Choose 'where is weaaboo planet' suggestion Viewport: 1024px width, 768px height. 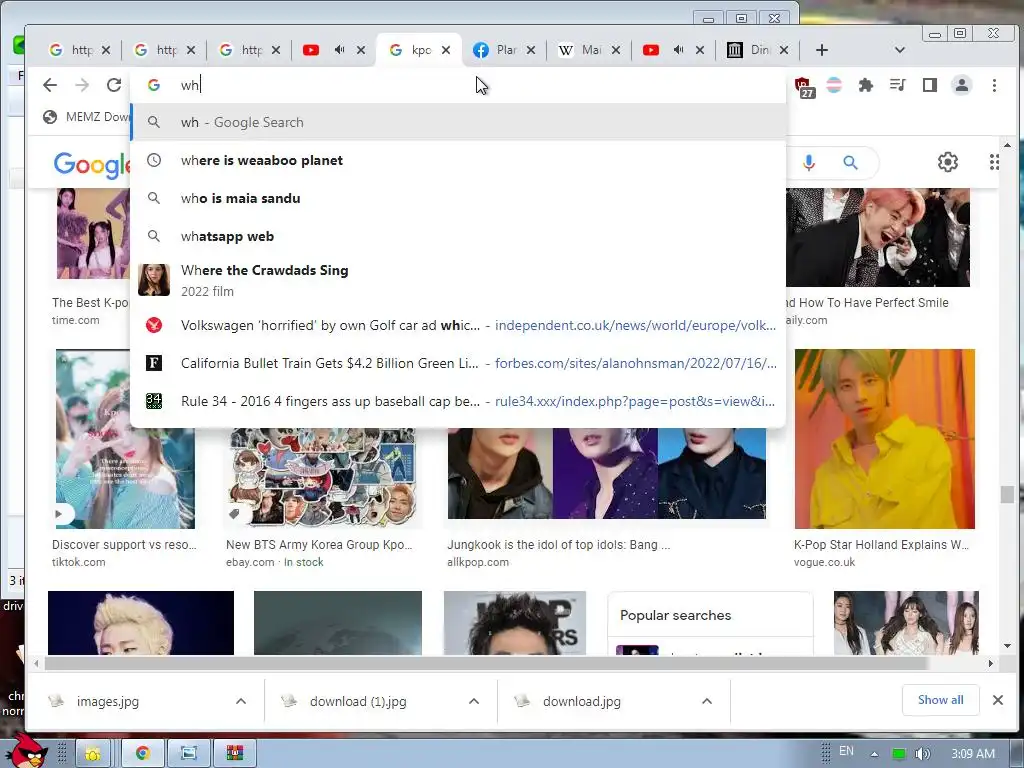pyautogui.click(x=458, y=160)
